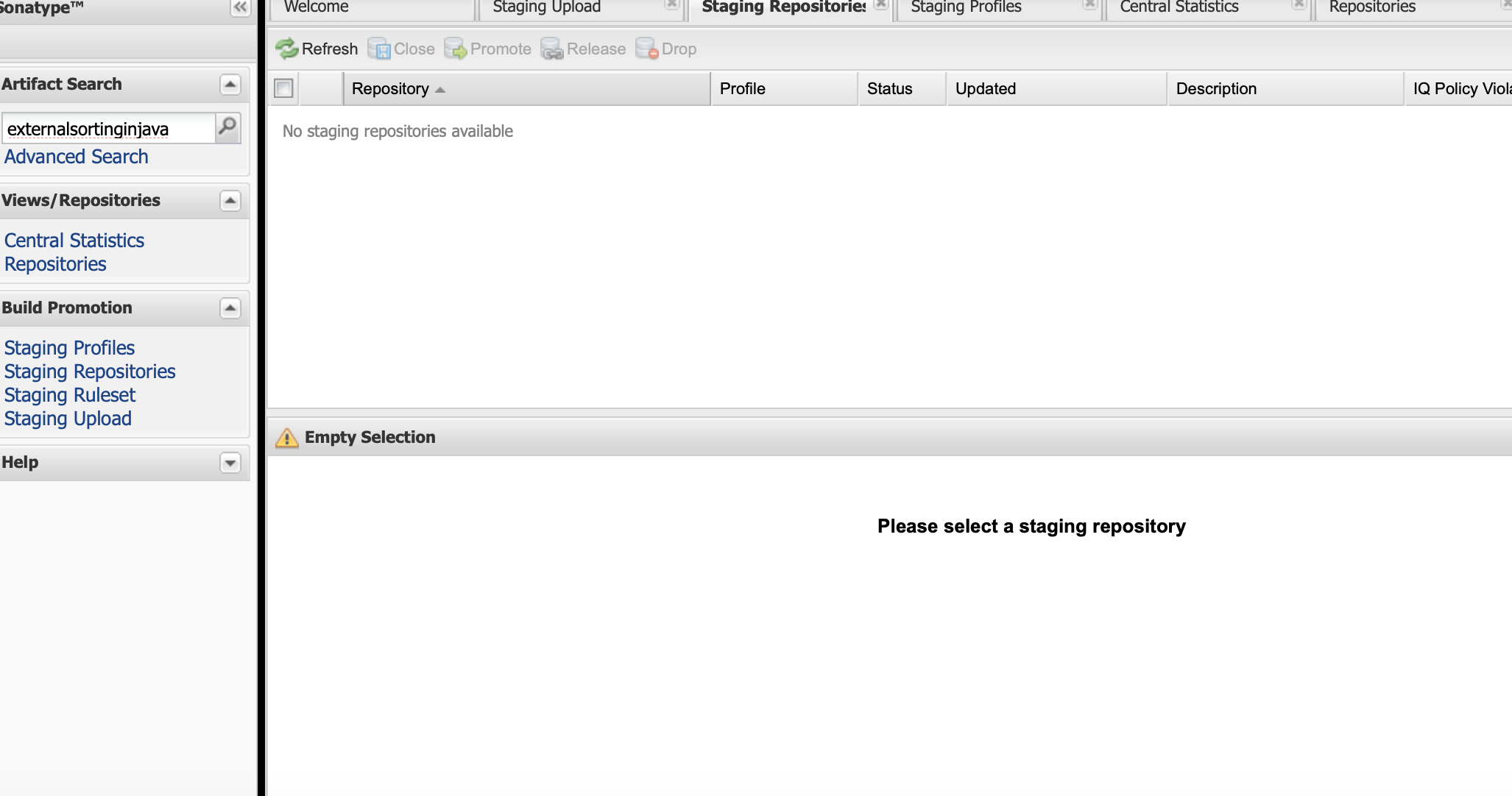
Task: Collapse the Views/Repositories panel
Action: [x=230, y=201]
